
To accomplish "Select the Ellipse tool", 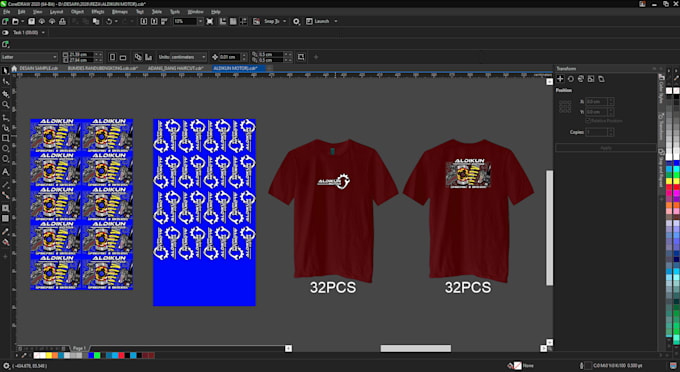I will 5,149.
